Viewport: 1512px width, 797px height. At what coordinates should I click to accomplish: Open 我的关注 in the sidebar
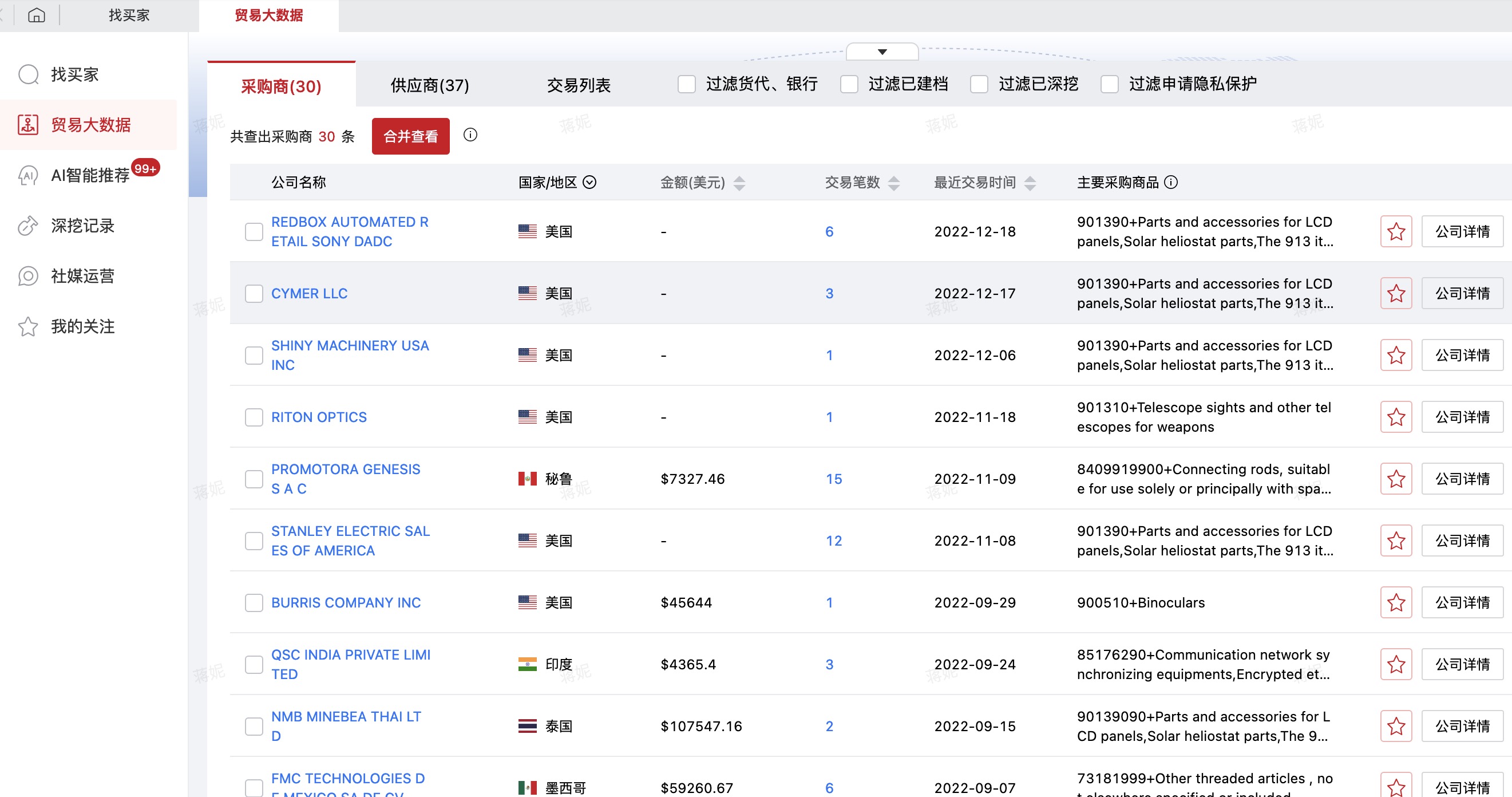[x=82, y=326]
